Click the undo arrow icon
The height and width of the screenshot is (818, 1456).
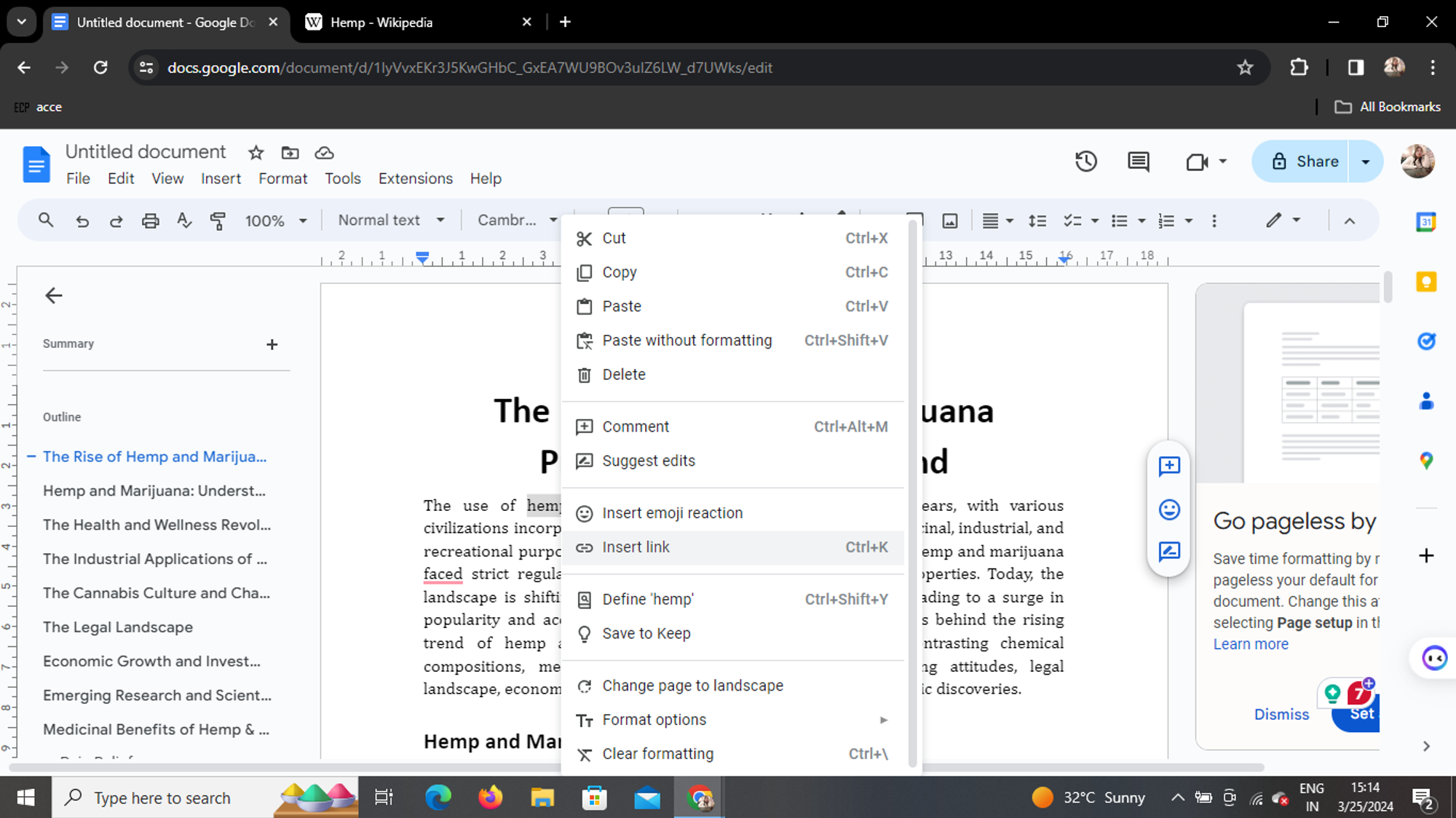click(82, 221)
